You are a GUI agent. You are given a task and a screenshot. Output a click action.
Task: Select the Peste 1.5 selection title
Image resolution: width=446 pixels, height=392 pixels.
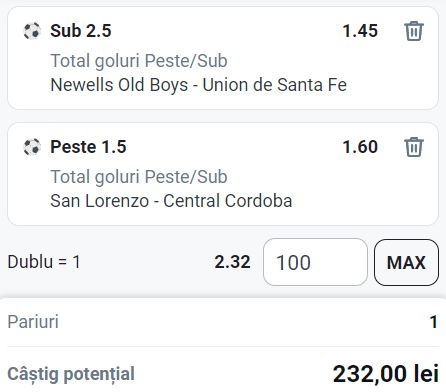(x=88, y=147)
